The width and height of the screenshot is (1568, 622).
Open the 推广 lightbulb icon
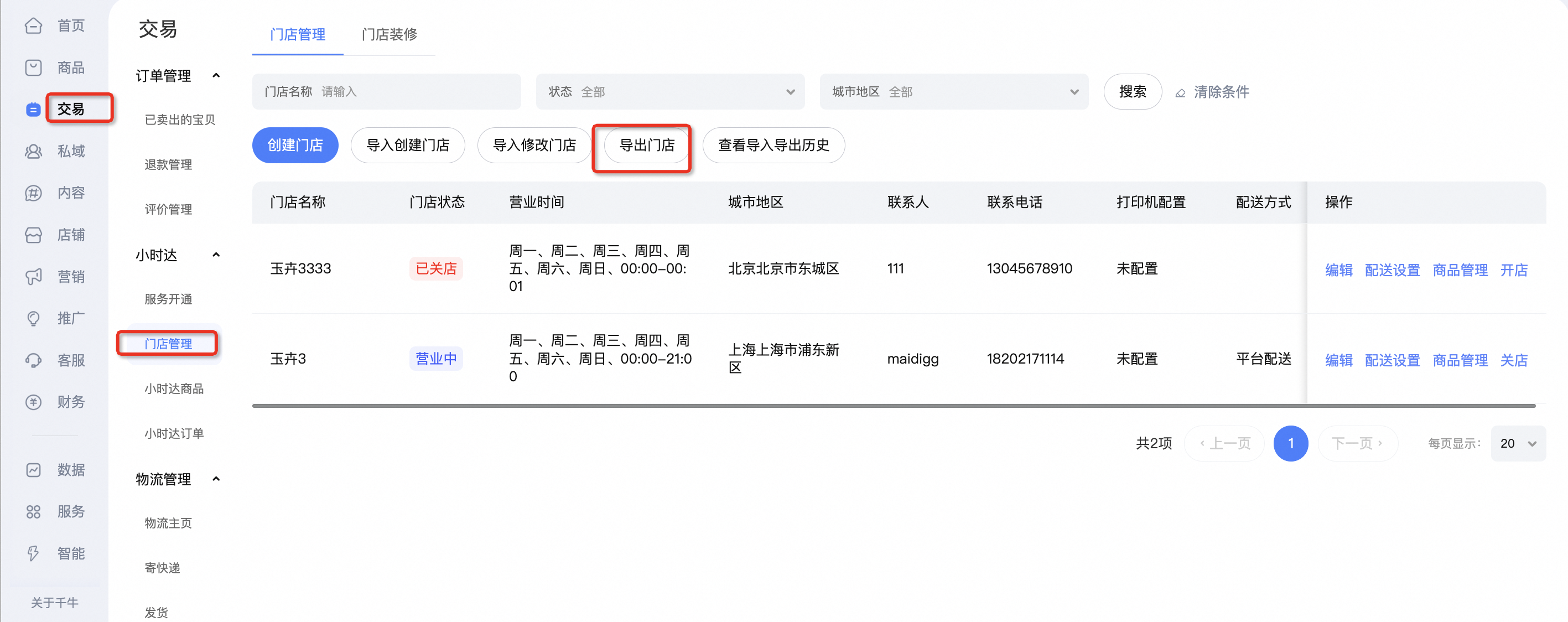(x=34, y=318)
